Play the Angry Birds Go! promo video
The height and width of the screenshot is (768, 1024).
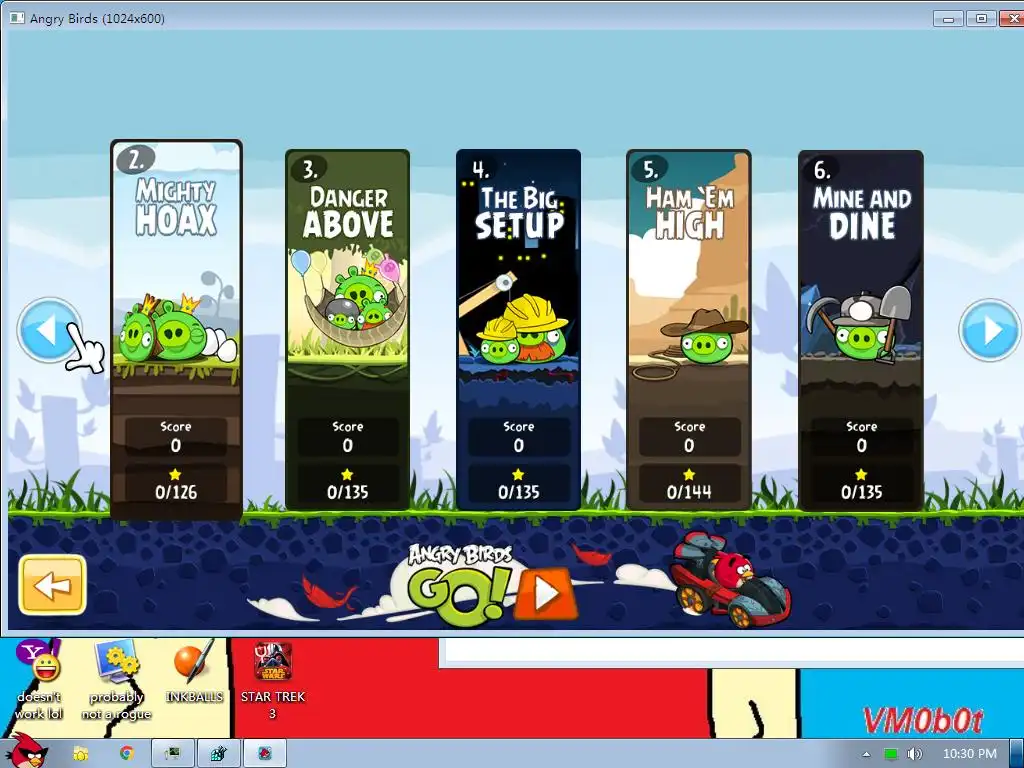(545, 593)
